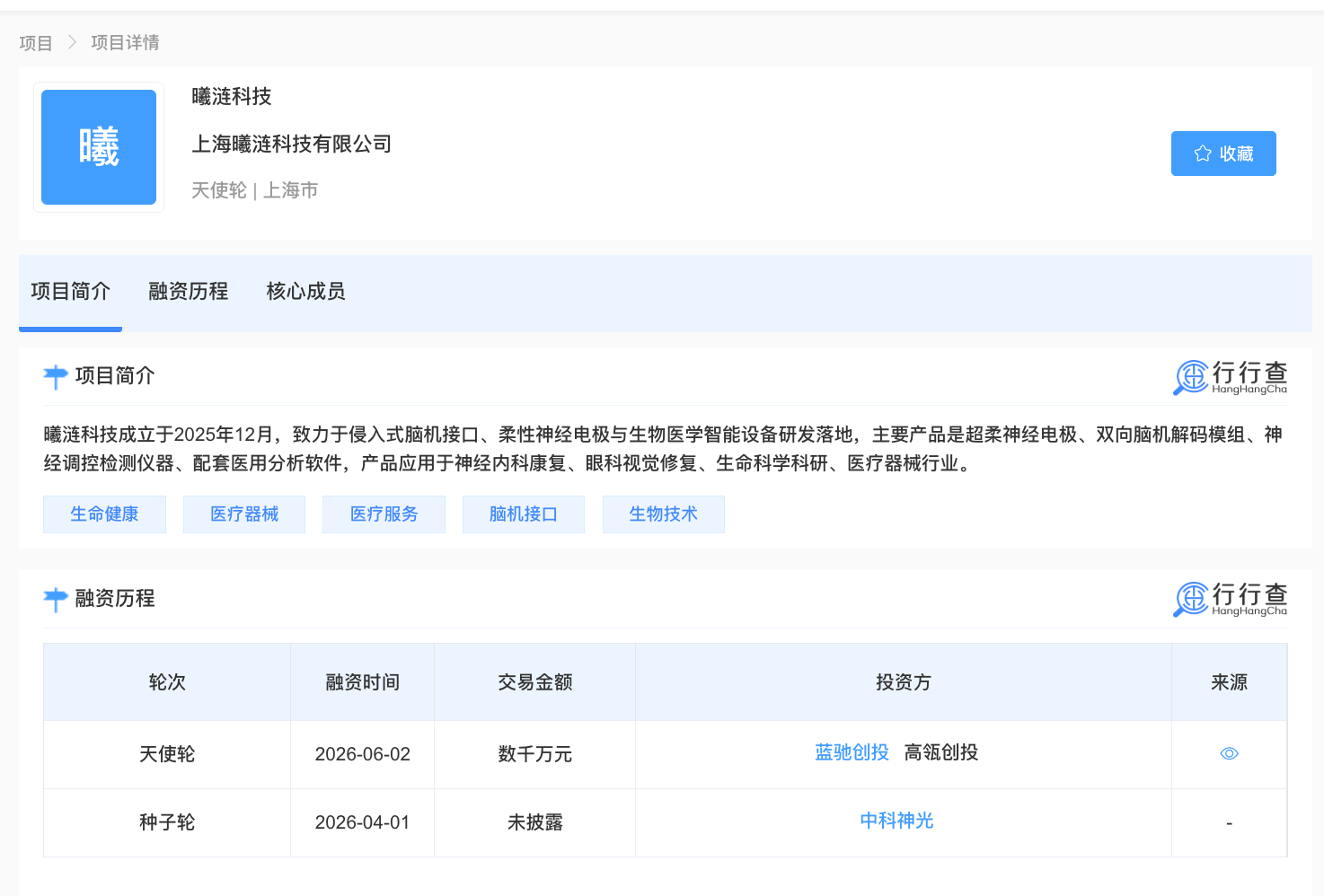Select the 医疗服务 tag
This screenshot has width=1324, height=896.
coord(384,514)
